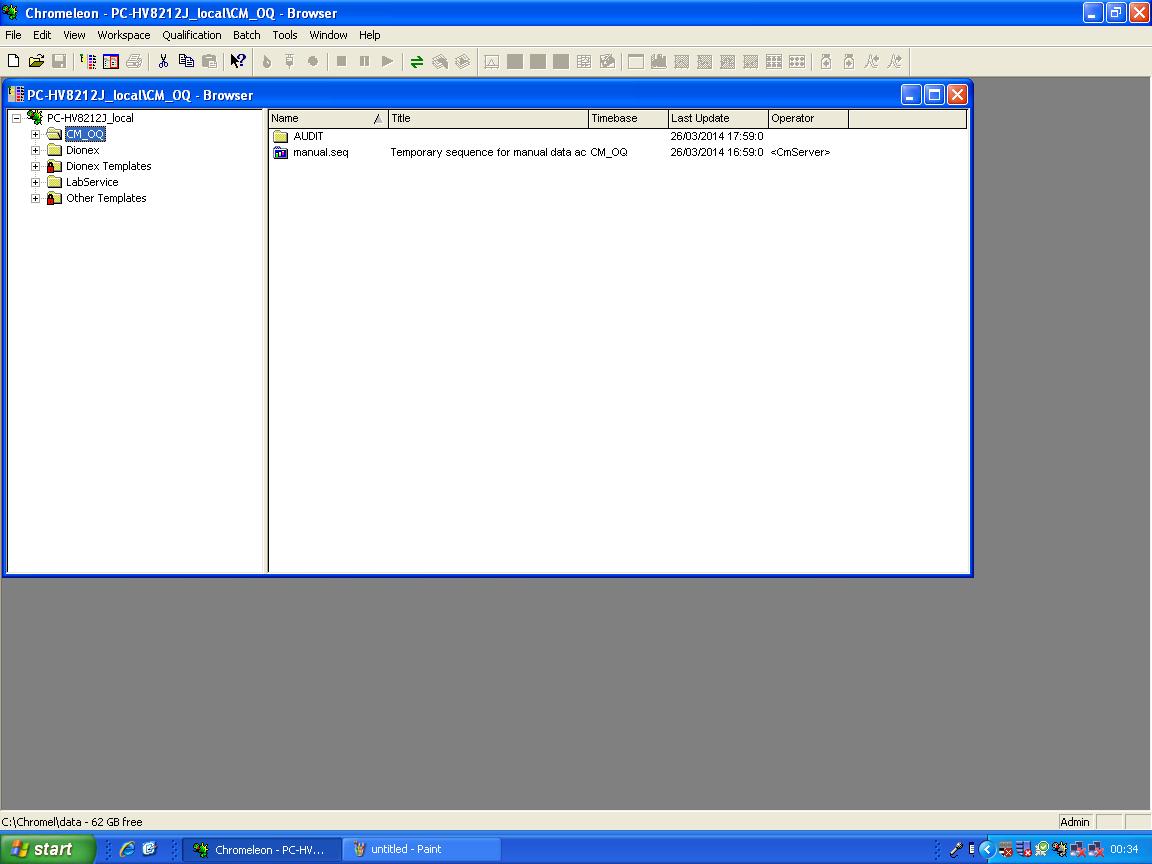Image resolution: width=1152 pixels, height=864 pixels.
Task: Click the Windows Start button
Action: pos(46,849)
